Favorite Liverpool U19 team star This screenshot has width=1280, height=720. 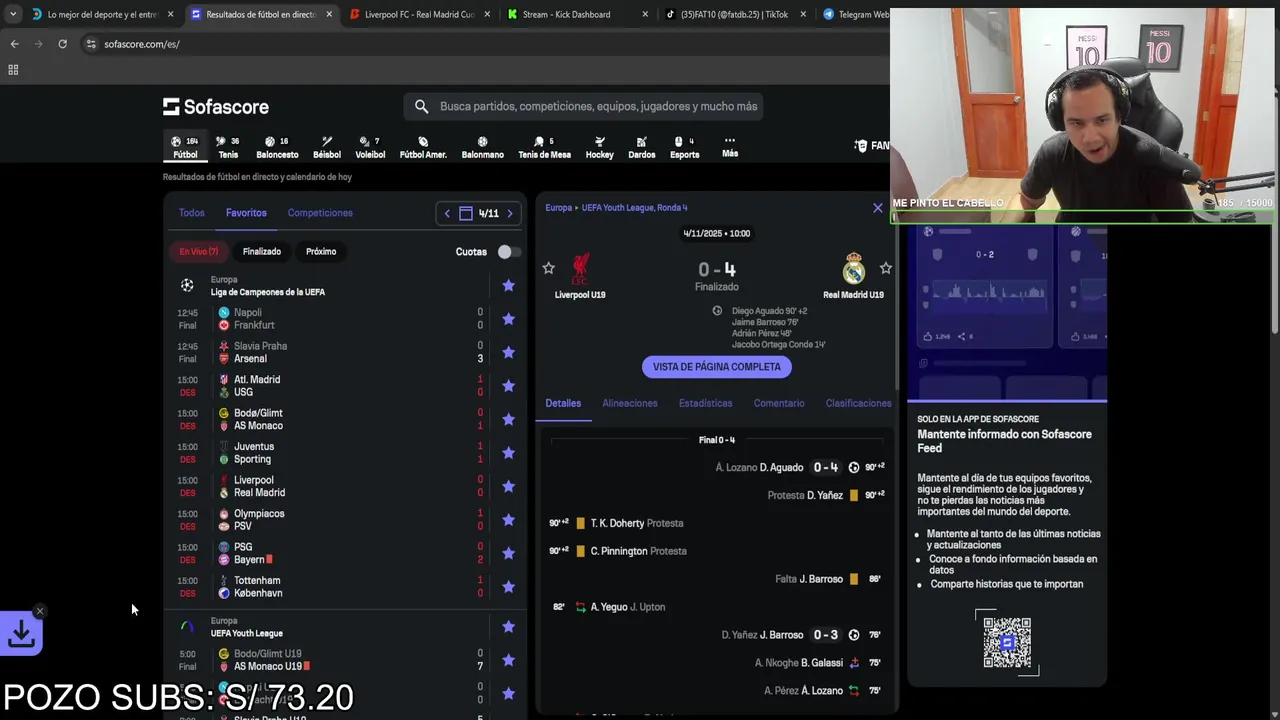(548, 268)
